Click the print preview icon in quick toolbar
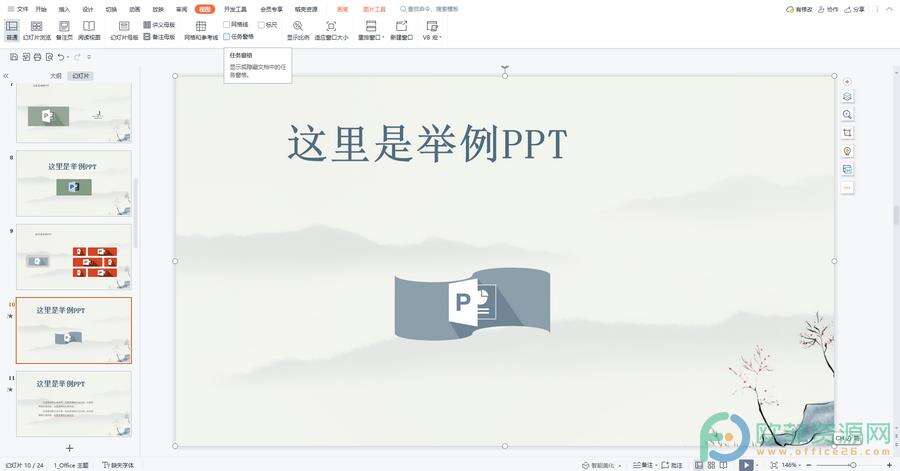This screenshot has height=471, width=900. 49,57
